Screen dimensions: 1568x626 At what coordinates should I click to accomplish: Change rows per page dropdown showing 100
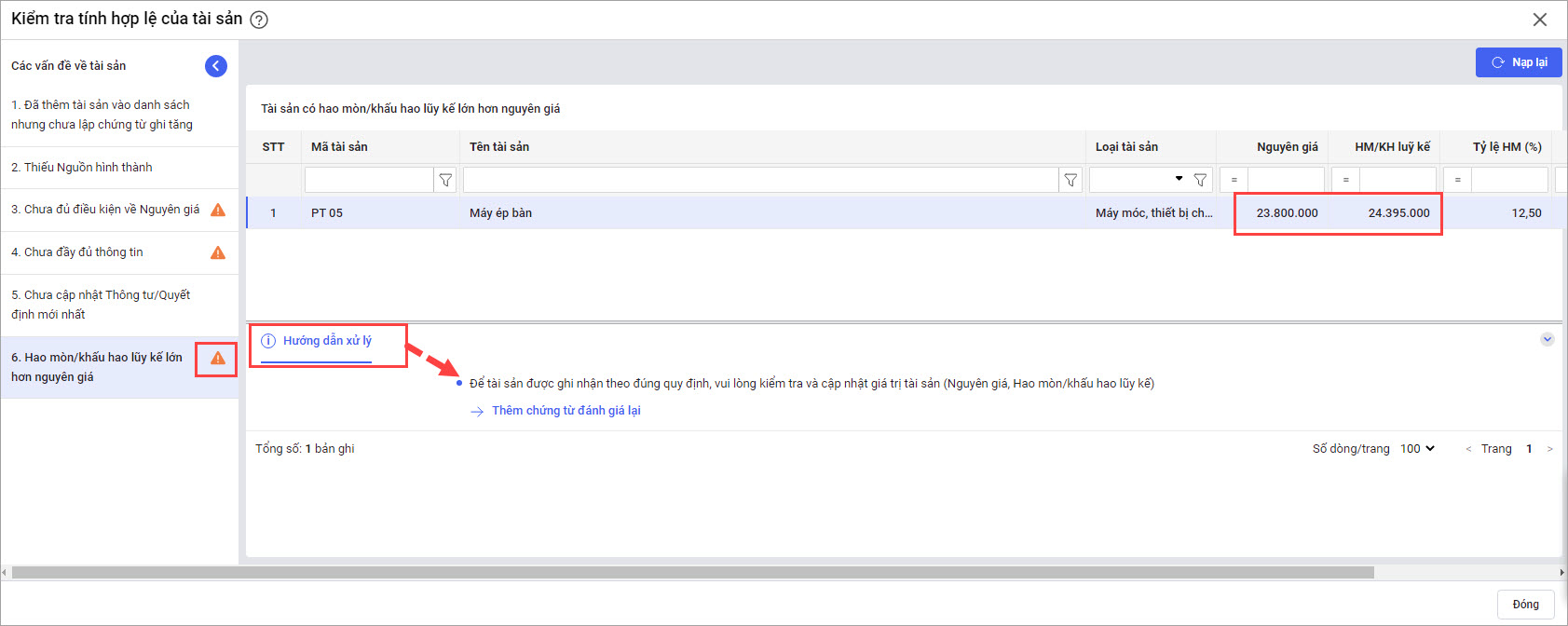1417,449
